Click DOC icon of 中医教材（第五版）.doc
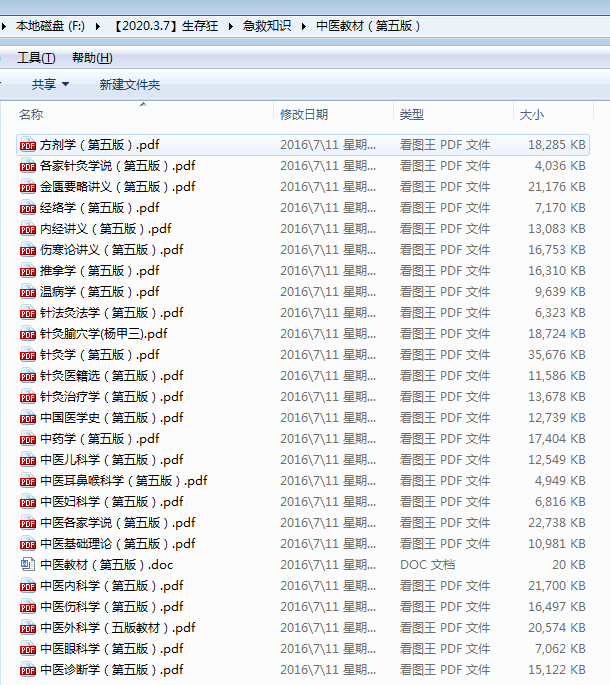Viewport: 610px width, 685px height. 28,564
